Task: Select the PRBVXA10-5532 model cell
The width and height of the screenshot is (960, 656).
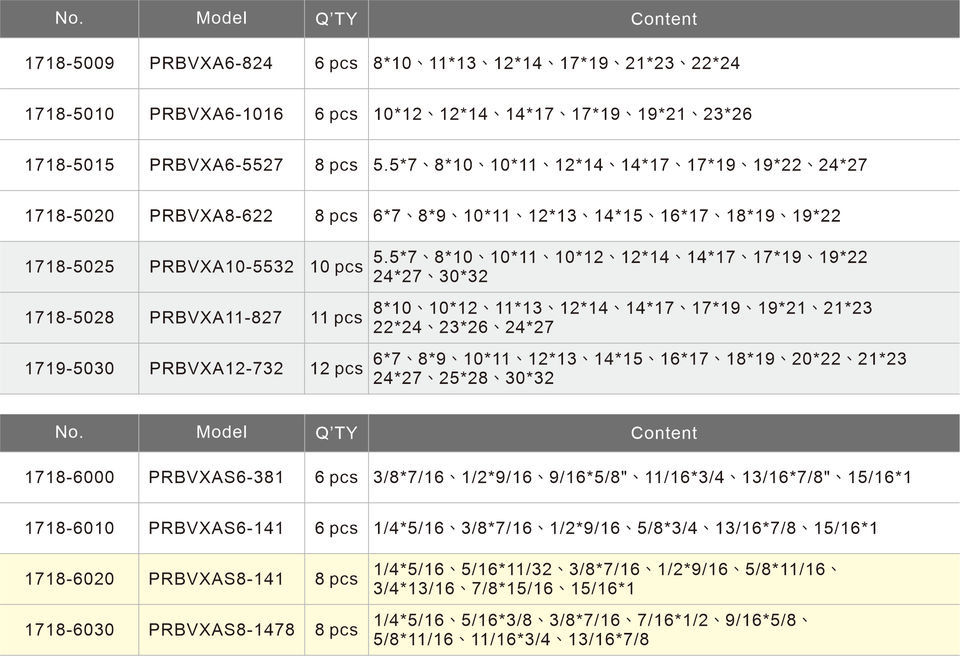Action: (x=221, y=267)
